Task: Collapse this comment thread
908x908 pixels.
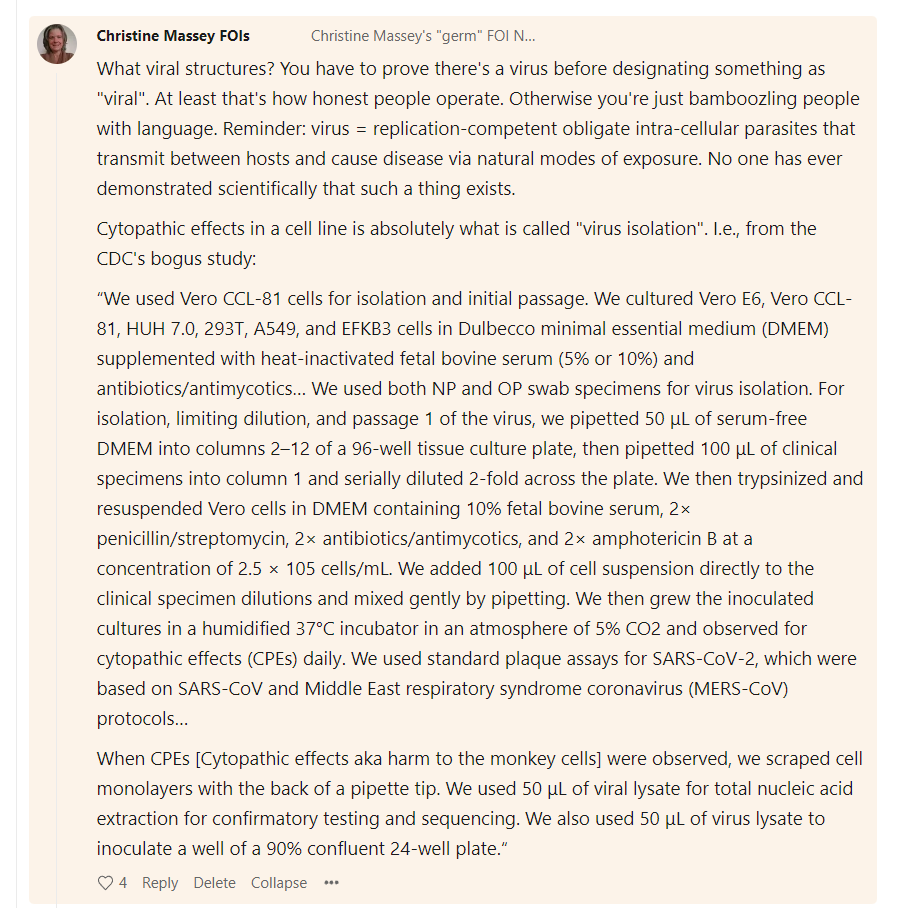Action: pos(279,883)
